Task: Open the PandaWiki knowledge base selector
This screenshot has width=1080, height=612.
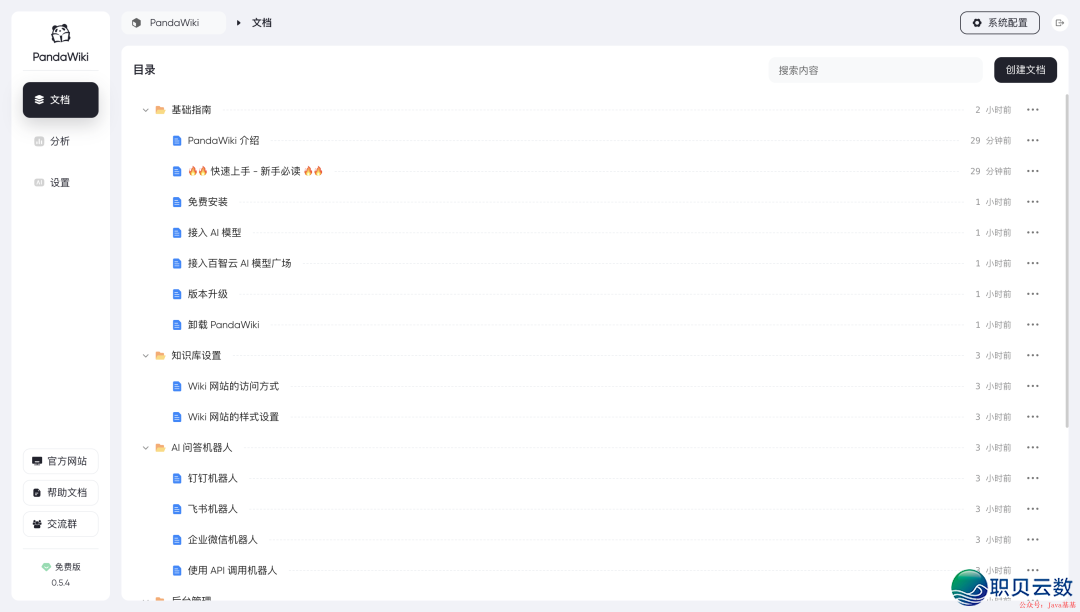Action: click(174, 23)
